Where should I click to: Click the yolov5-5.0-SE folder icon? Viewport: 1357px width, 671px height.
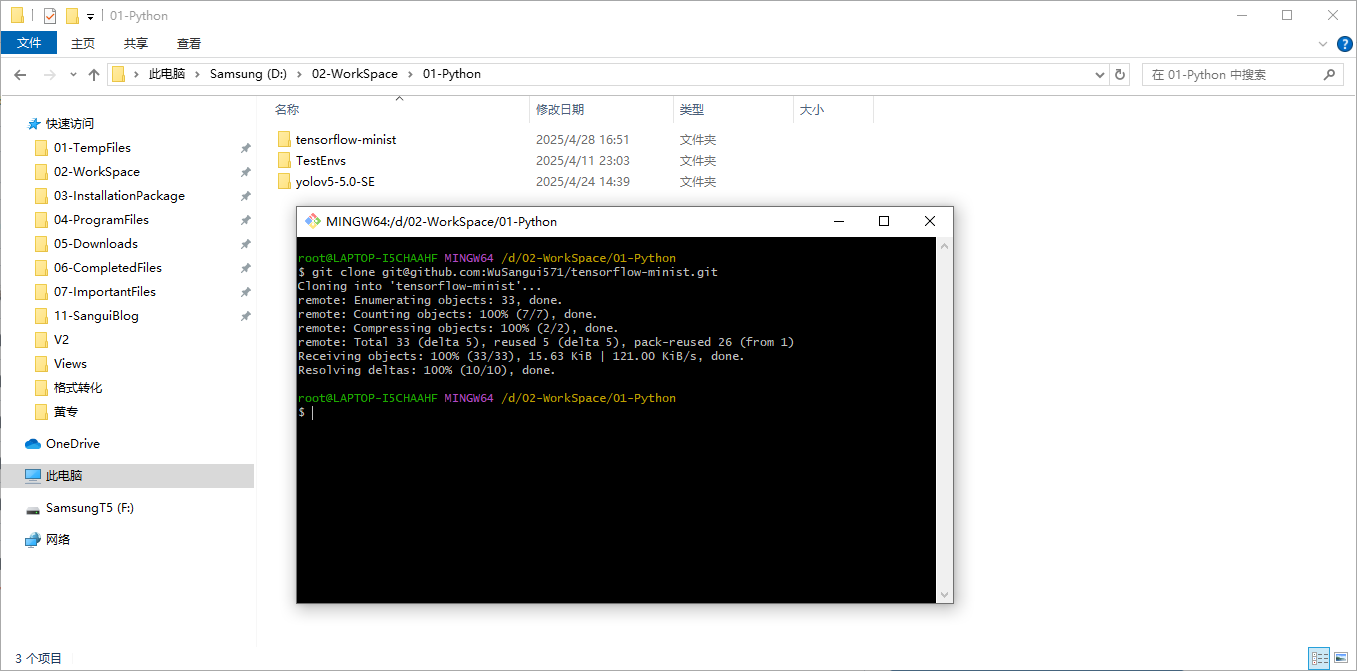(284, 181)
